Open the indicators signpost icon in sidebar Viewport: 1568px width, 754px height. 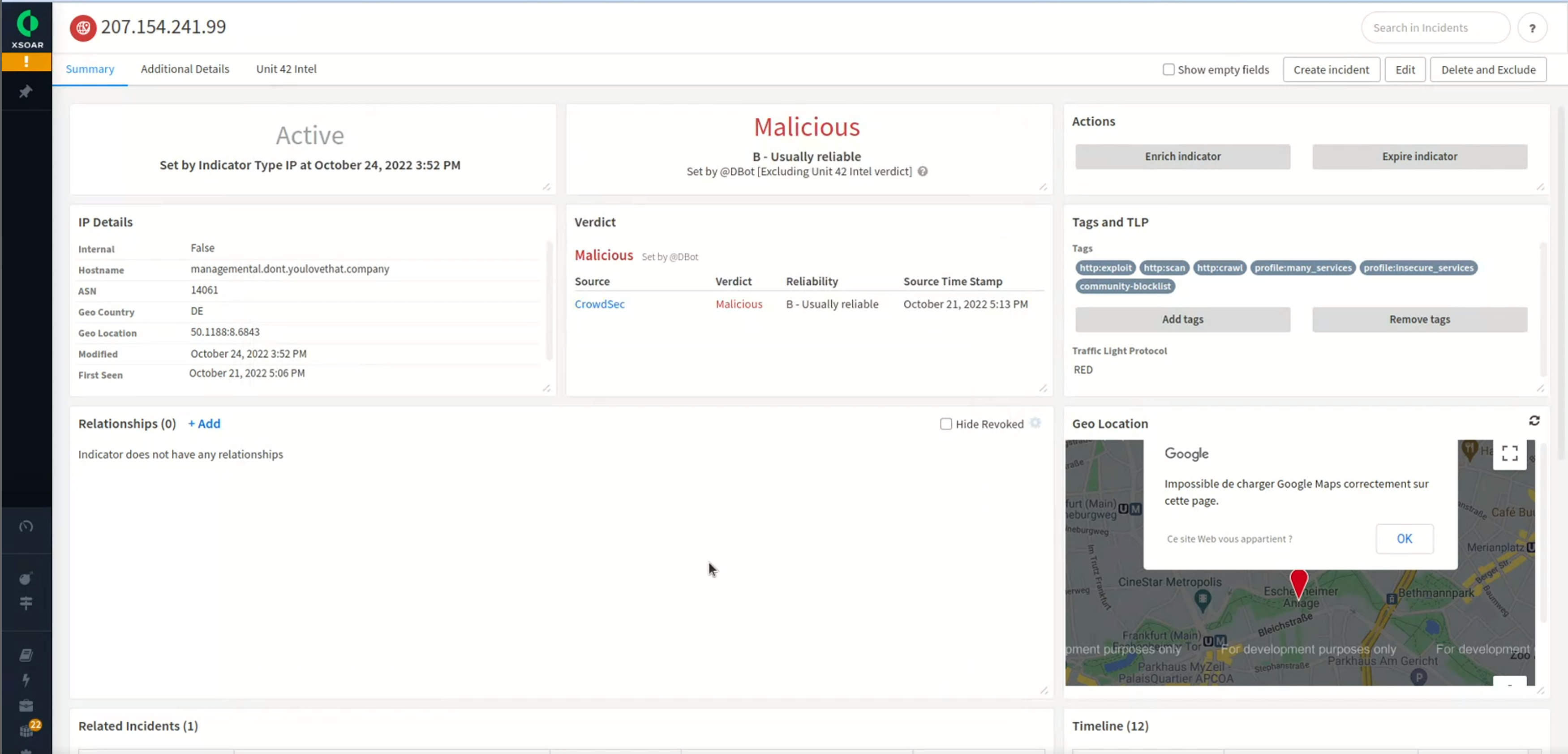pyautogui.click(x=26, y=603)
